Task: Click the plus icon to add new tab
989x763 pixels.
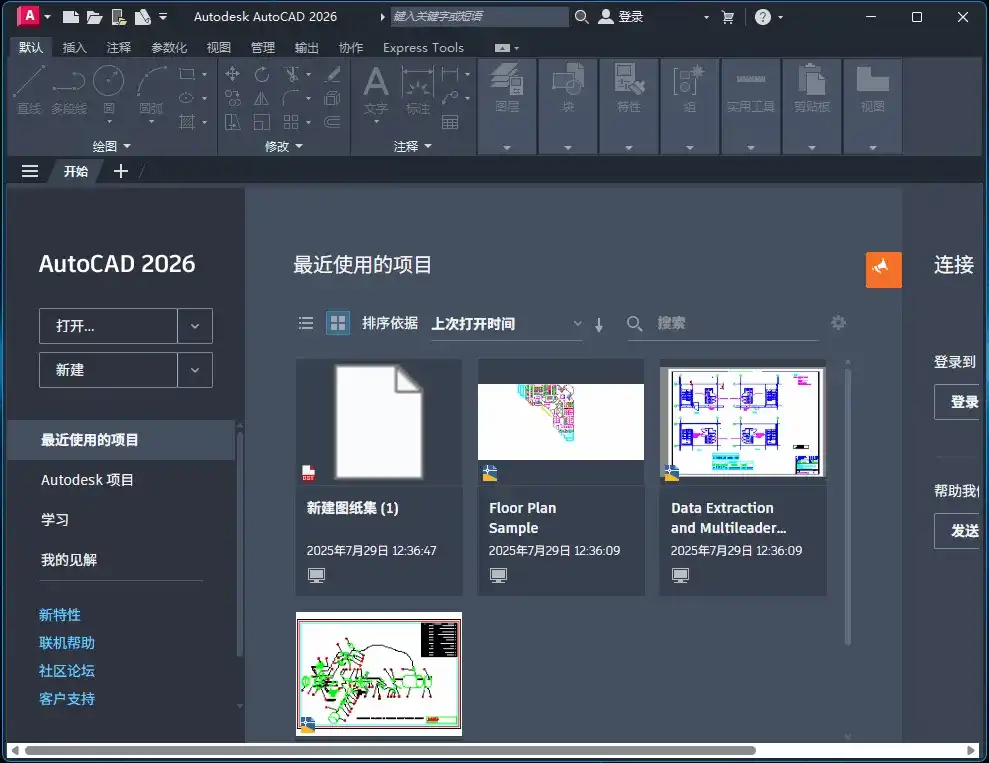Action: coord(121,171)
